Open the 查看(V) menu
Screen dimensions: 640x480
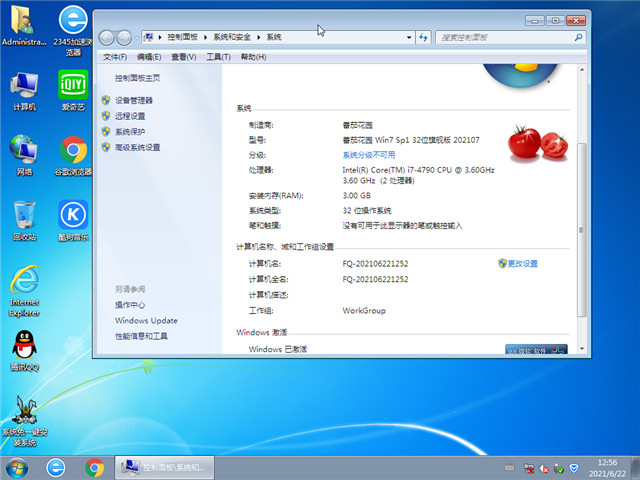pos(184,57)
